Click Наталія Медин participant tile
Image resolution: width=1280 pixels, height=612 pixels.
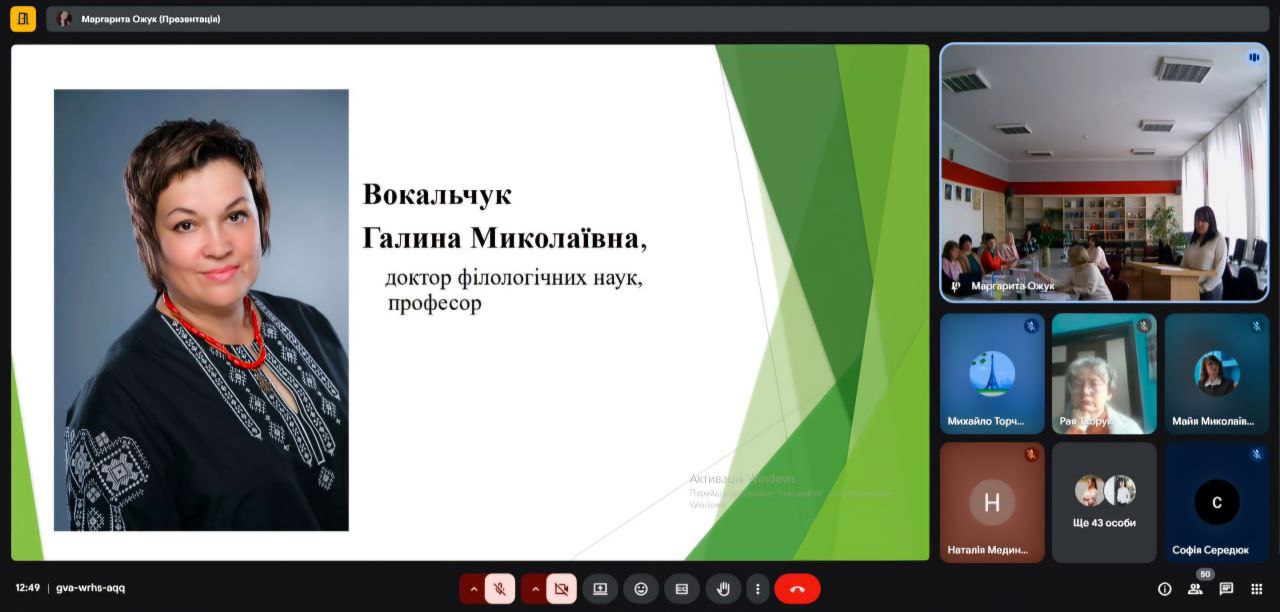pyautogui.click(x=992, y=502)
